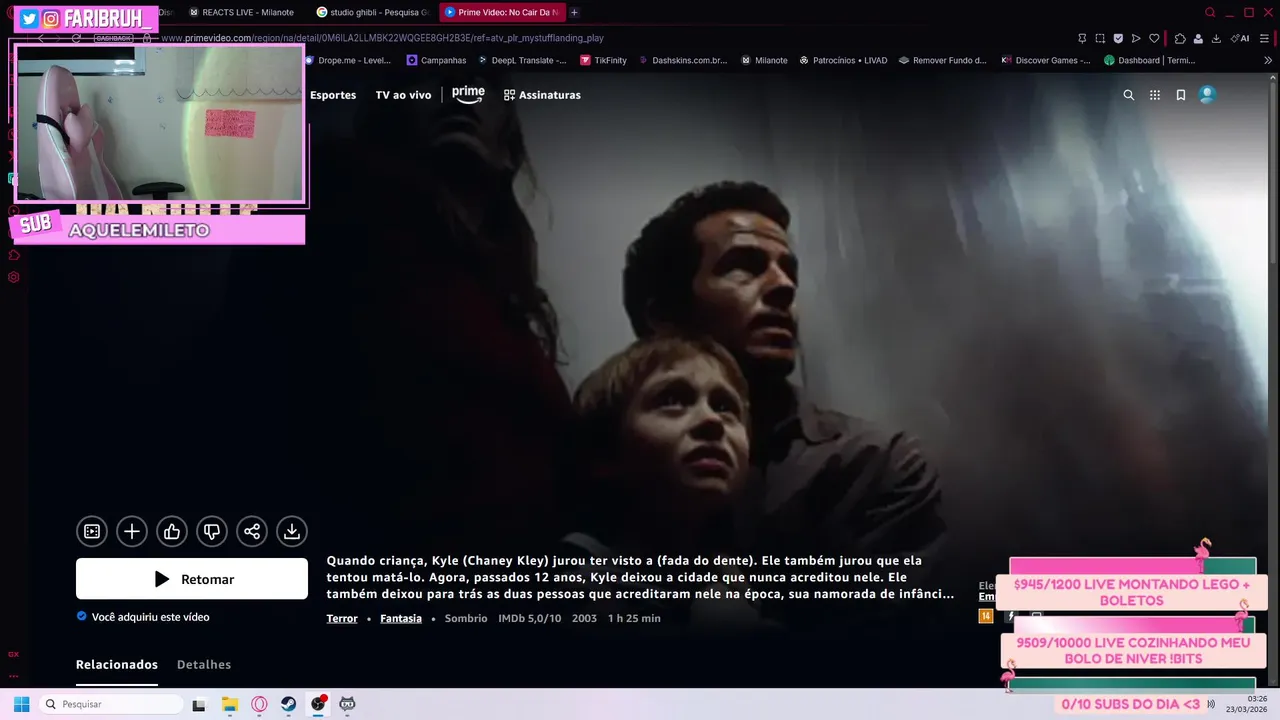
Task: Open the Terror genre link
Action: pyautogui.click(x=342, y=619)
